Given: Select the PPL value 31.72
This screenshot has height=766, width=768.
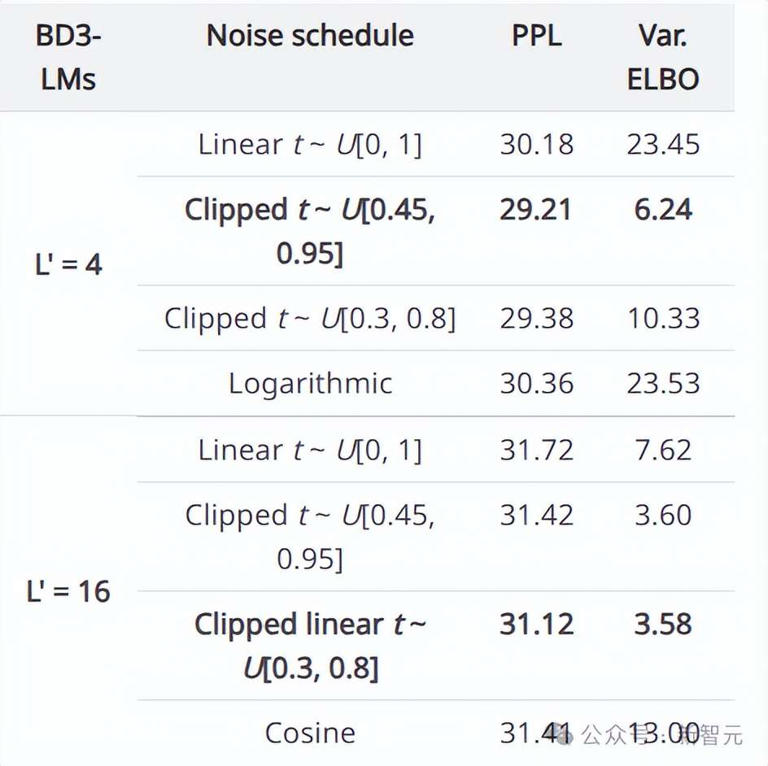Looking at the screenshot, I should click(536, 450).
